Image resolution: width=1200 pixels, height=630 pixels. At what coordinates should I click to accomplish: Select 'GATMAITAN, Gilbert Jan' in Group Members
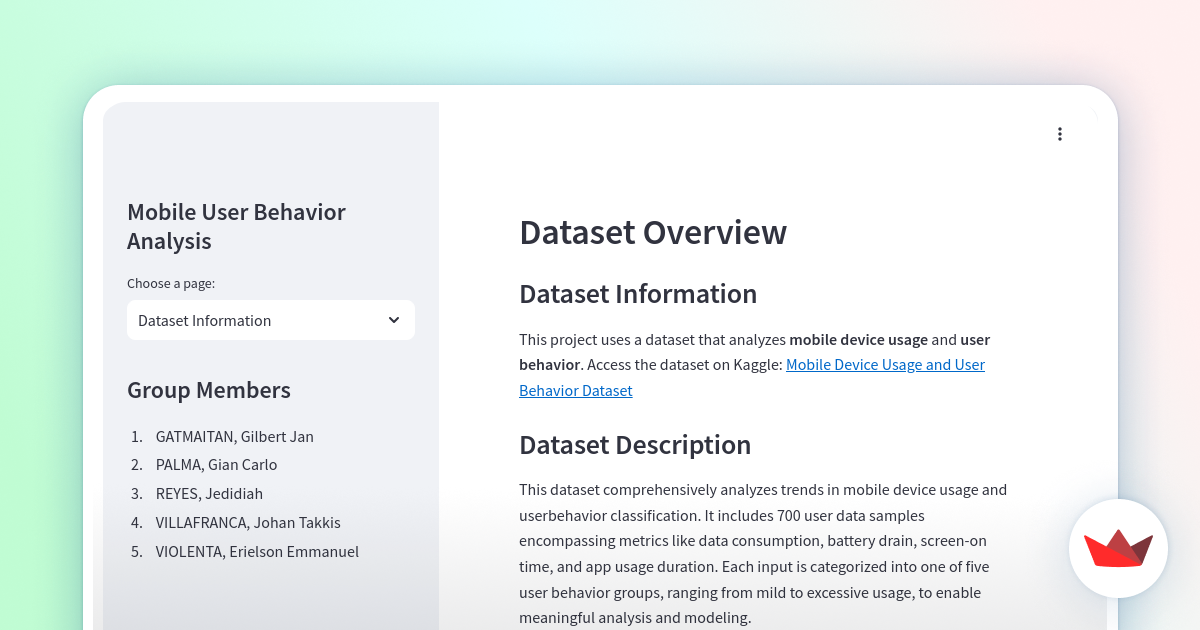point(234,436)
